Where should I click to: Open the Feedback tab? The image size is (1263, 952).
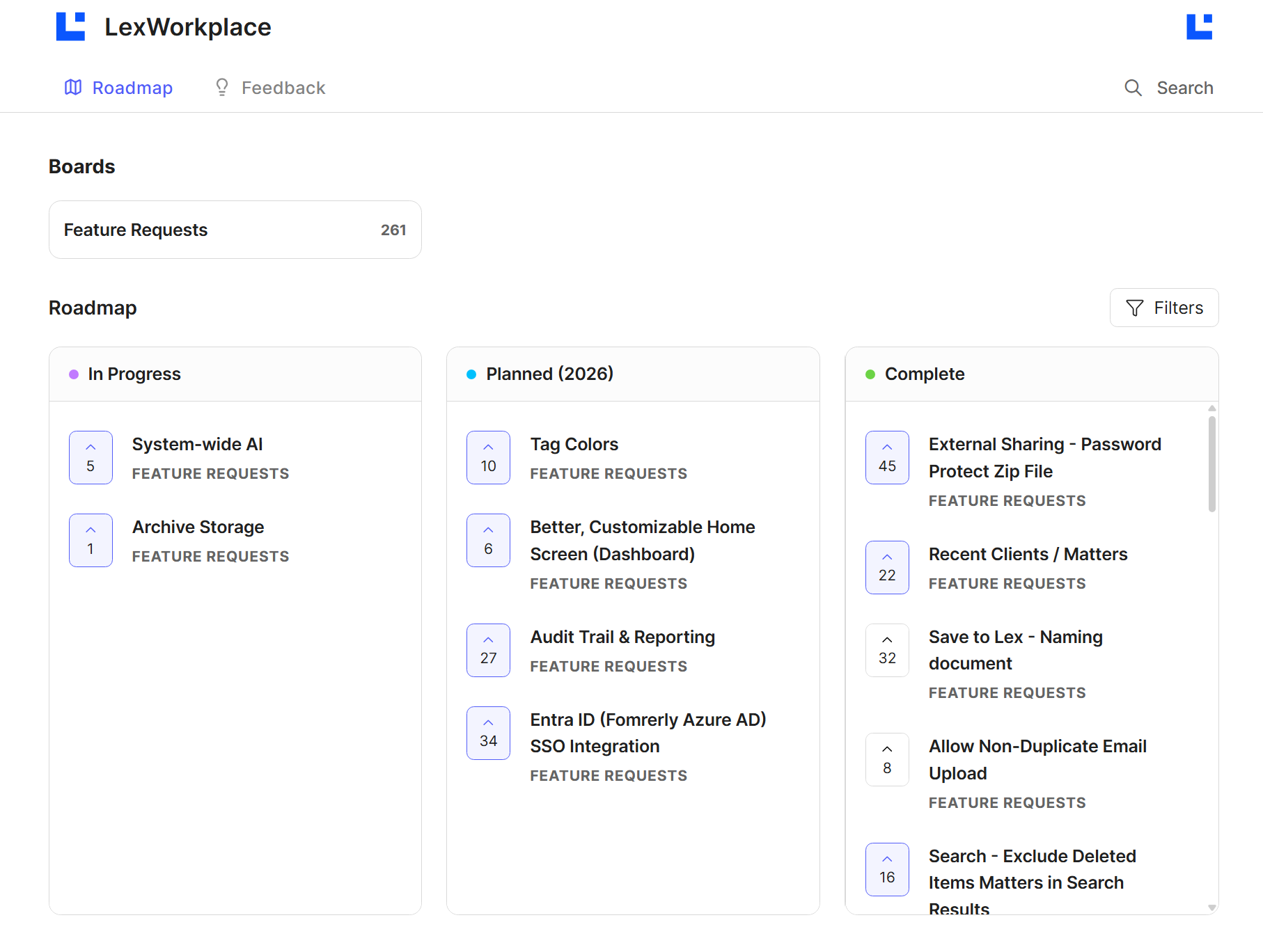(x=269, y=88)
